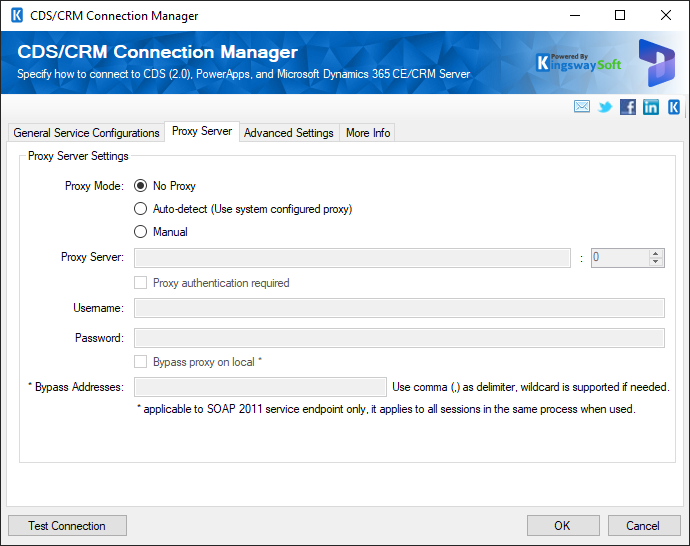Click the Proxy Server address field
The height and width of the screenshot is (546, 690).
pyautogui.click(x=352, y=258)
